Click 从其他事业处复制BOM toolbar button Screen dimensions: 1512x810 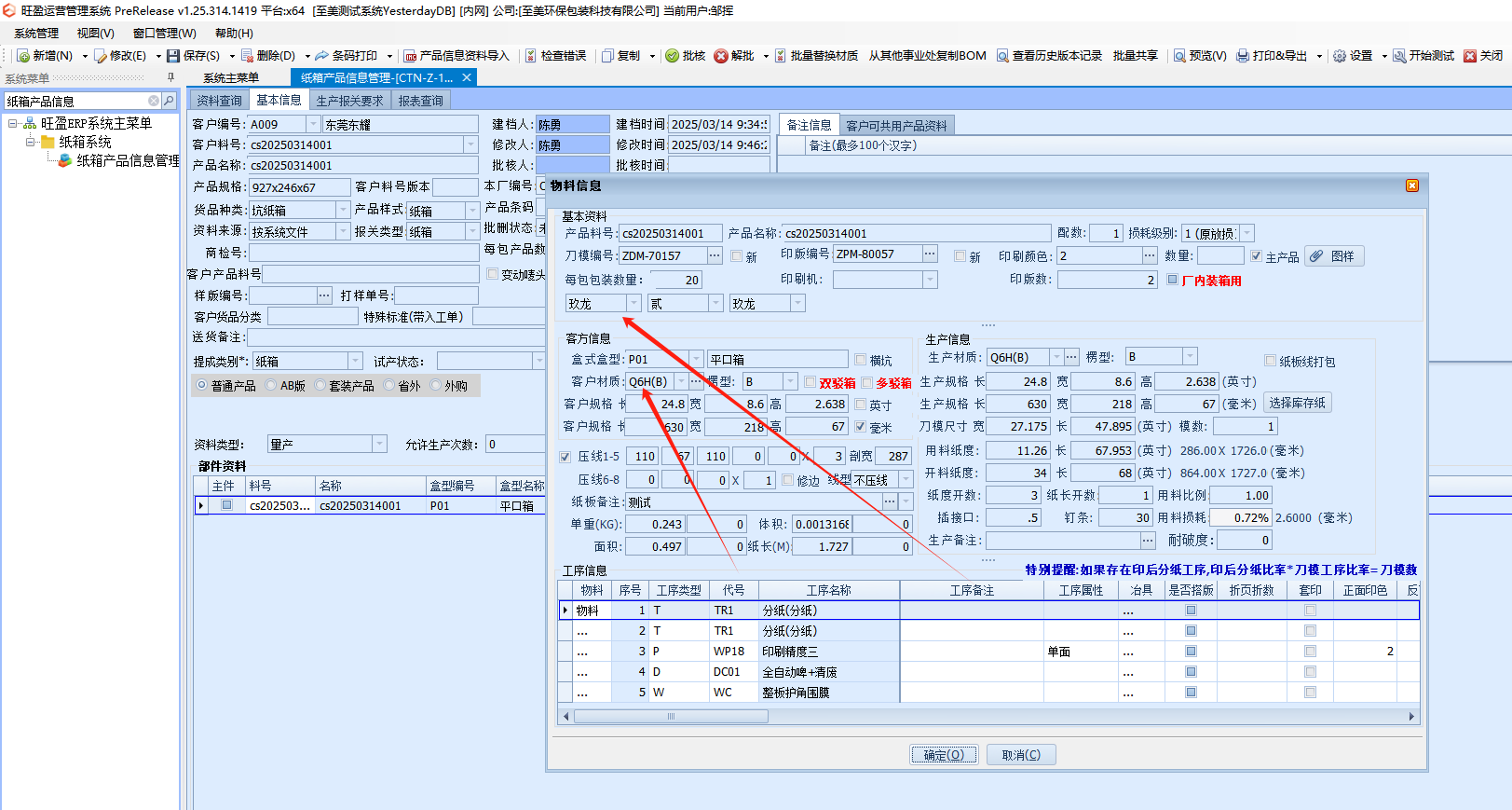pyautogui.click(x=927, y=56)
